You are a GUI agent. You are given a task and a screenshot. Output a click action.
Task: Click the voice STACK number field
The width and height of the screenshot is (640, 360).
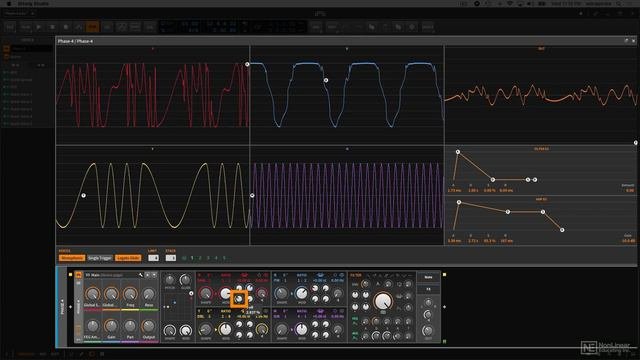pos(171,258)
